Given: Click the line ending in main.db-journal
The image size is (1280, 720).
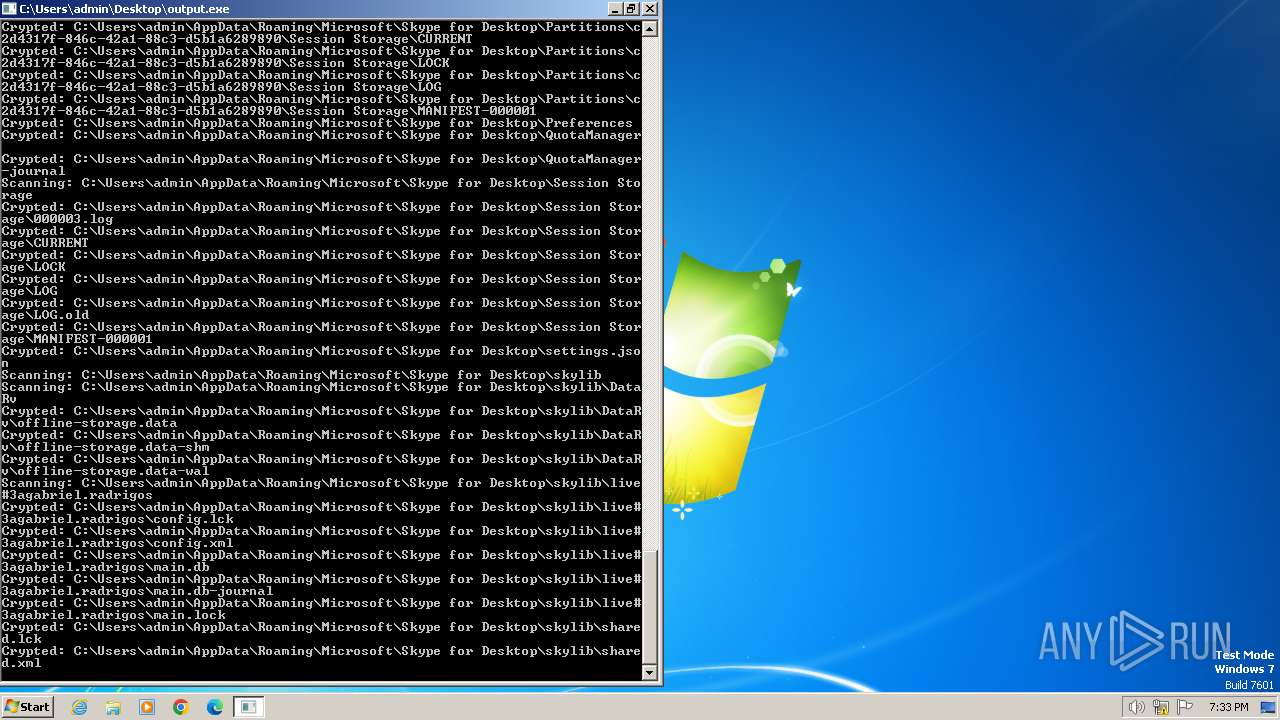Looking at the screenshot, I should point(321,585).
